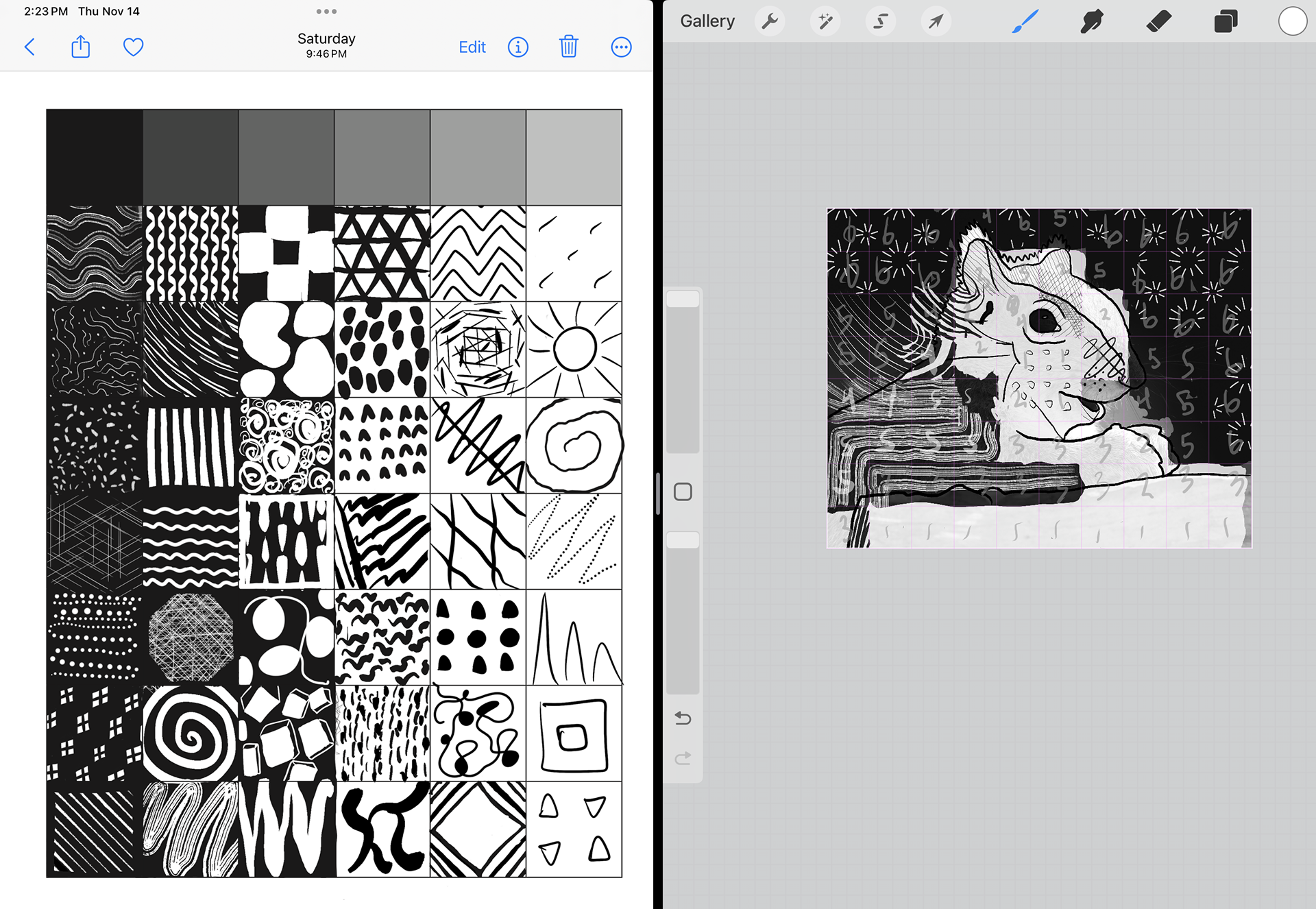Favorite the photo with the heart icon

pos(133,47)
